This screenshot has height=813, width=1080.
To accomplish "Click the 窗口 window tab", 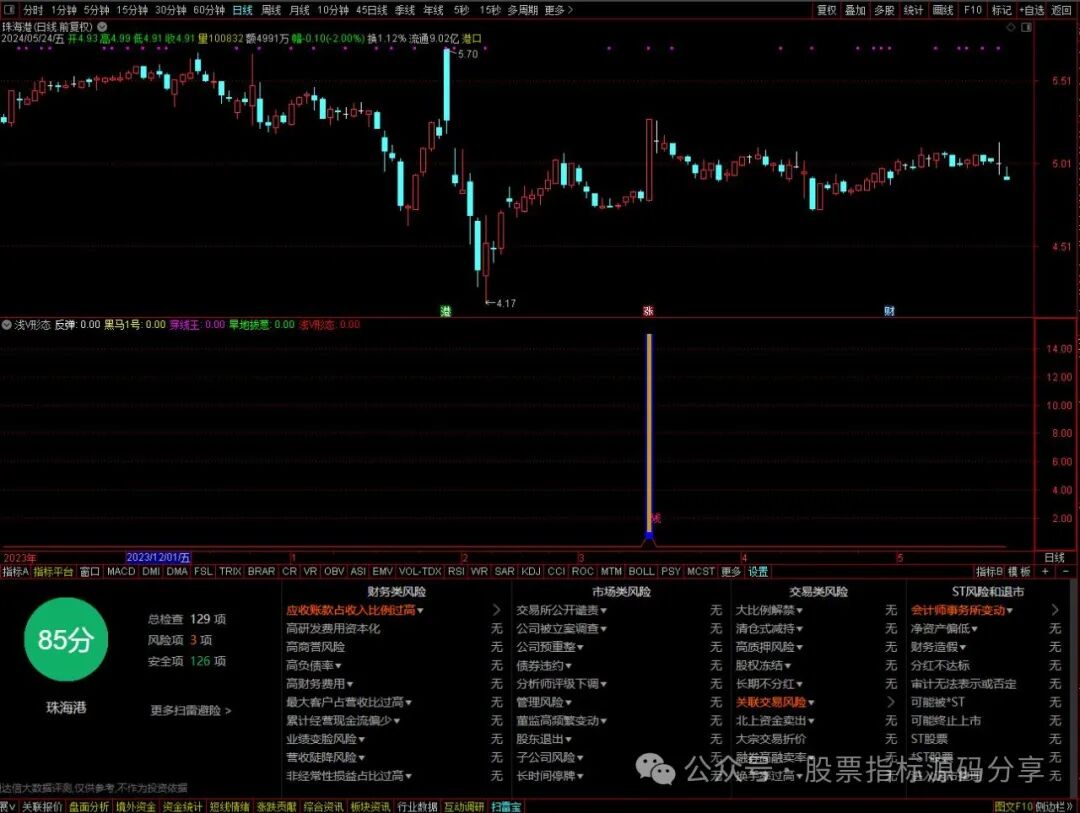I will (90, 571).
